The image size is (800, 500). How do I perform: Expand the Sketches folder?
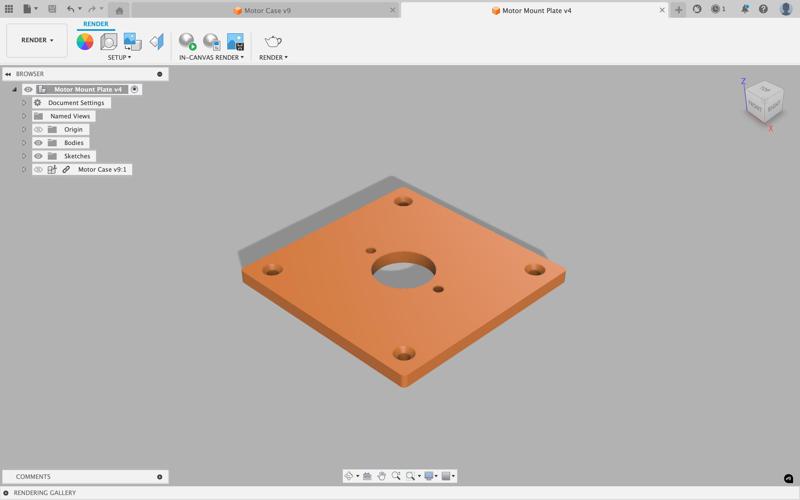(23, 156)
